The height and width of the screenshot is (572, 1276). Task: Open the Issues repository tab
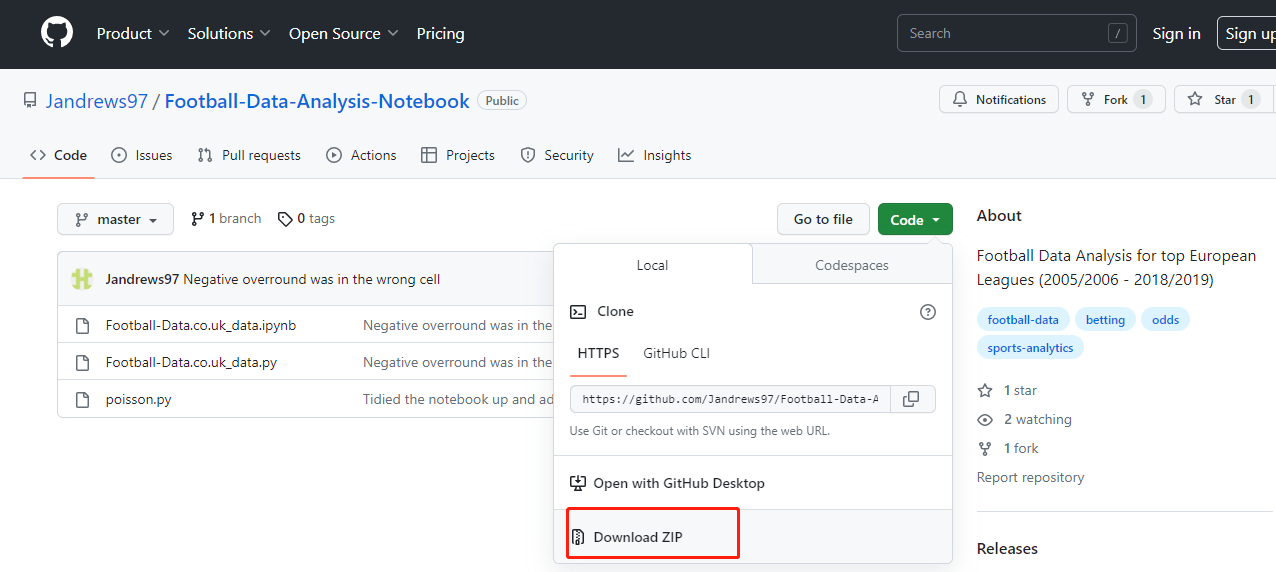142,155
